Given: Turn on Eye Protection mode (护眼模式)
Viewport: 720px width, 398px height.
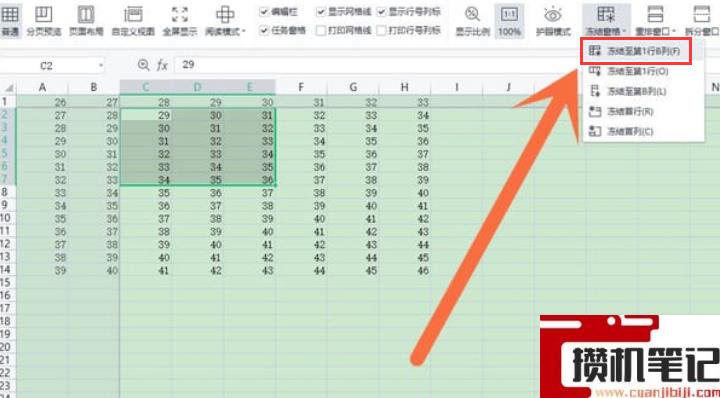Looking at the screenshot, I should click(x=553, y=20).
